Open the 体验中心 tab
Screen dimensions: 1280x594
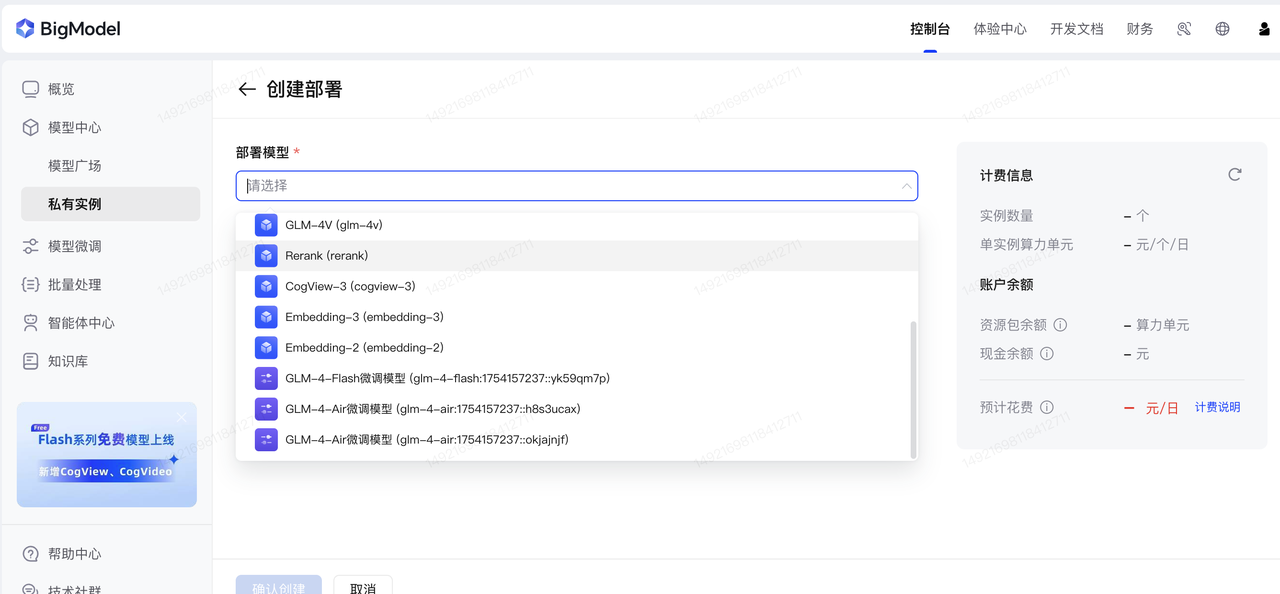[1000, 29]
